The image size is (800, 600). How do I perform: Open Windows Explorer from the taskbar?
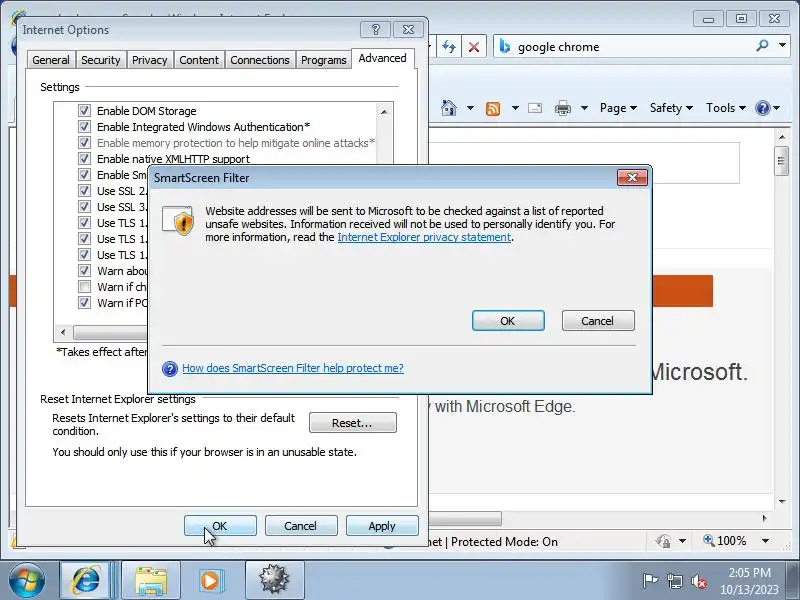tap(151, 580)
